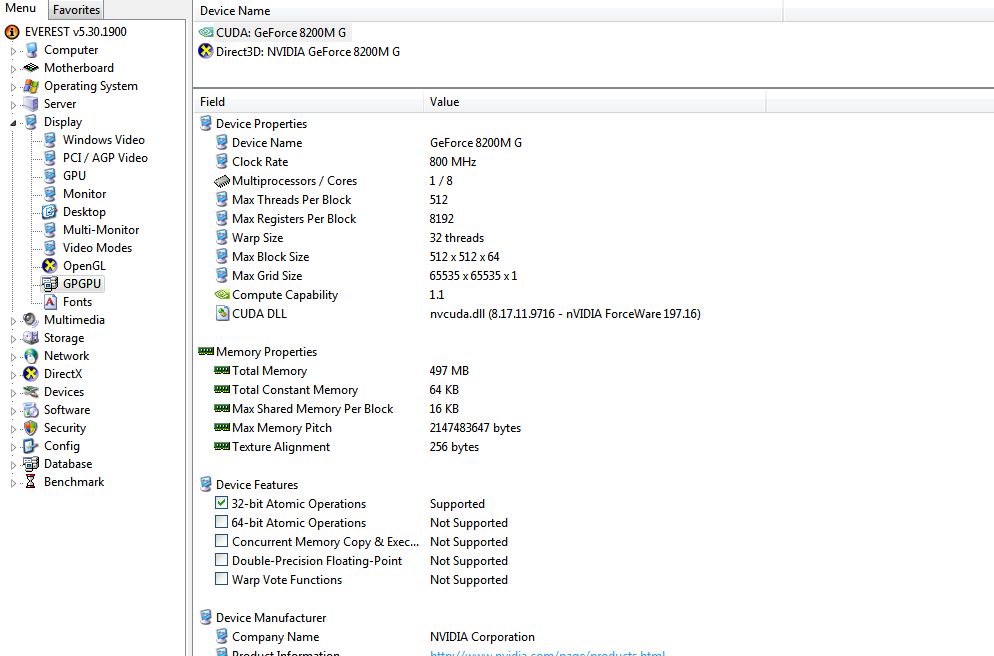The image size is (994, 656).
Task: Expand the Server tree node
Action: click(13, 105)
